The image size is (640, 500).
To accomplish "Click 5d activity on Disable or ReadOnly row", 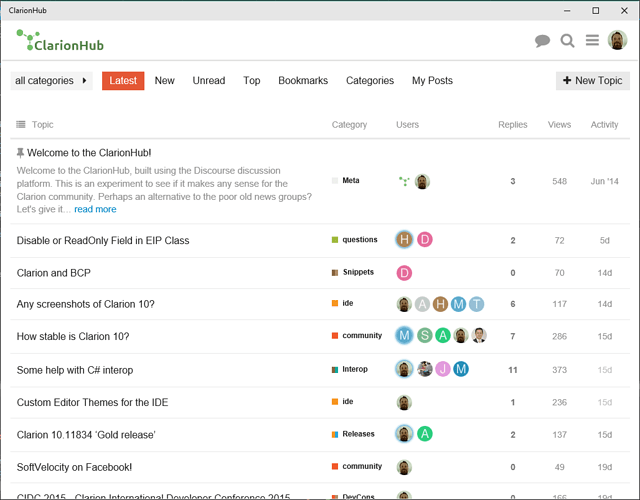I will coord(604,240).
